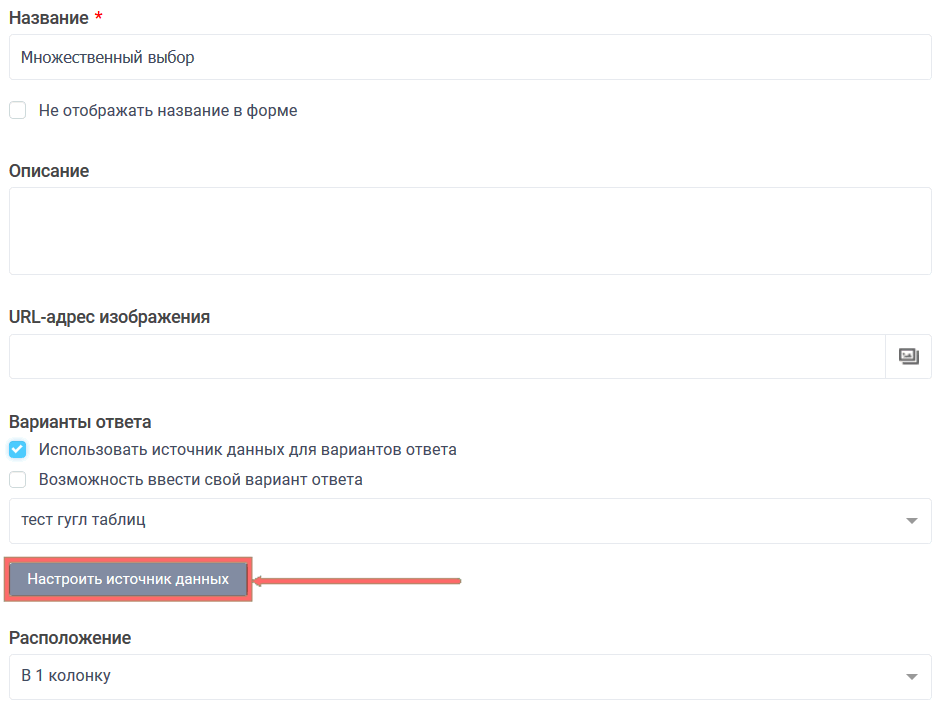936x707 pixels.
Task: Click the 'Расположение' heading label
Action: 70,638
